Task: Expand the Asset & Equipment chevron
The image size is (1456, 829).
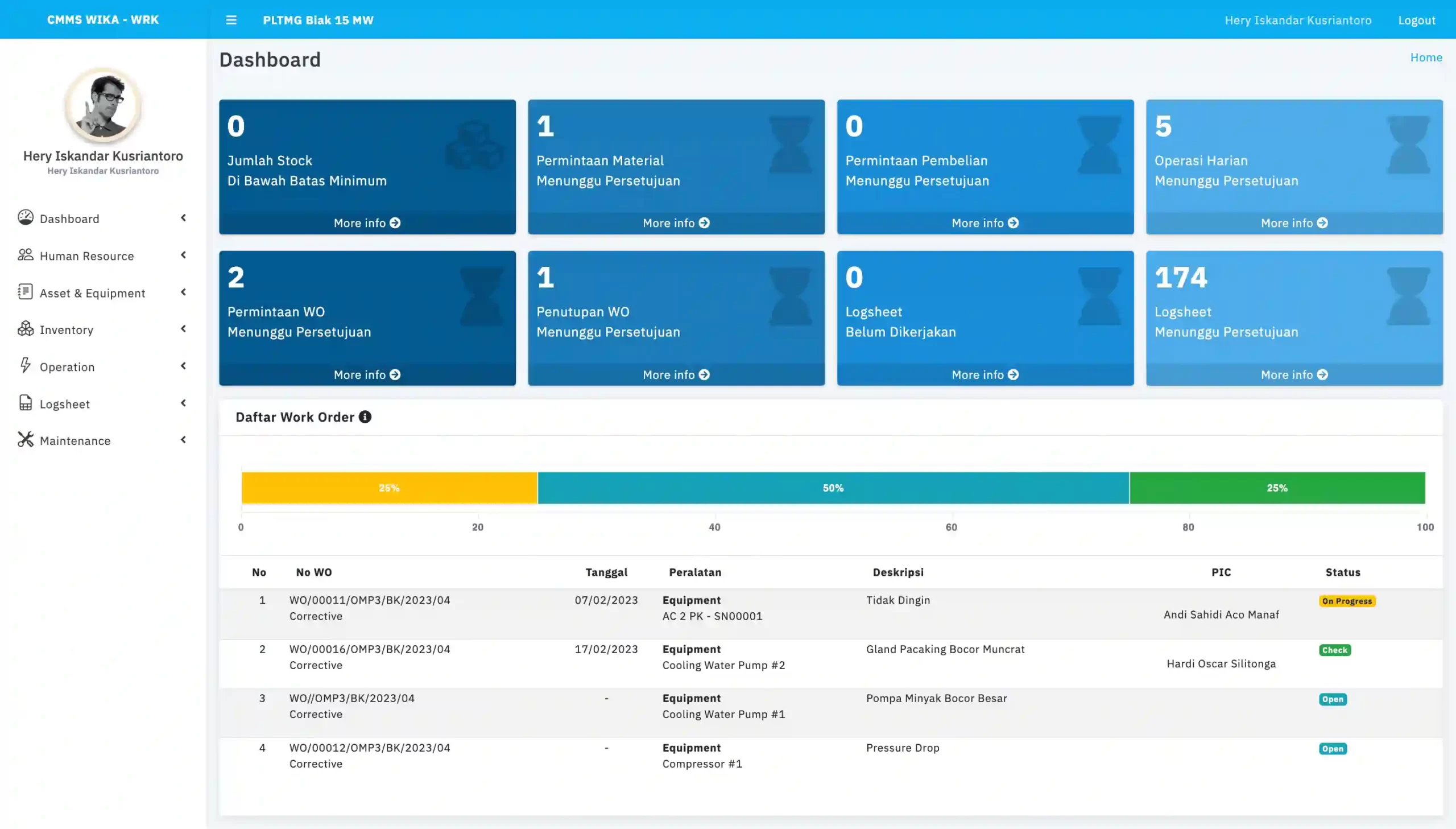Action: (183, 292)
